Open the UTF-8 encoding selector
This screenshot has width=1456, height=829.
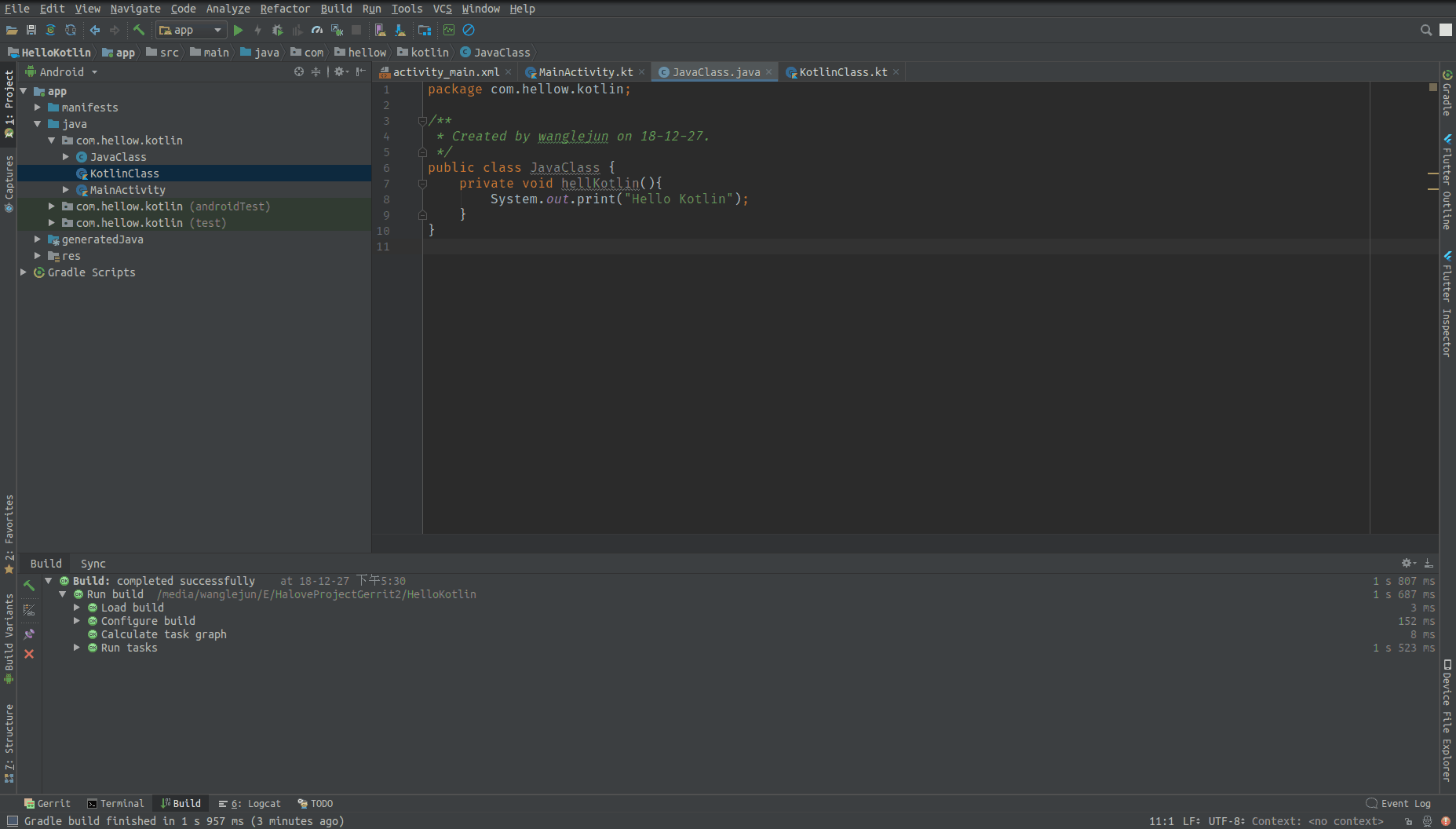coord(1227,821)
